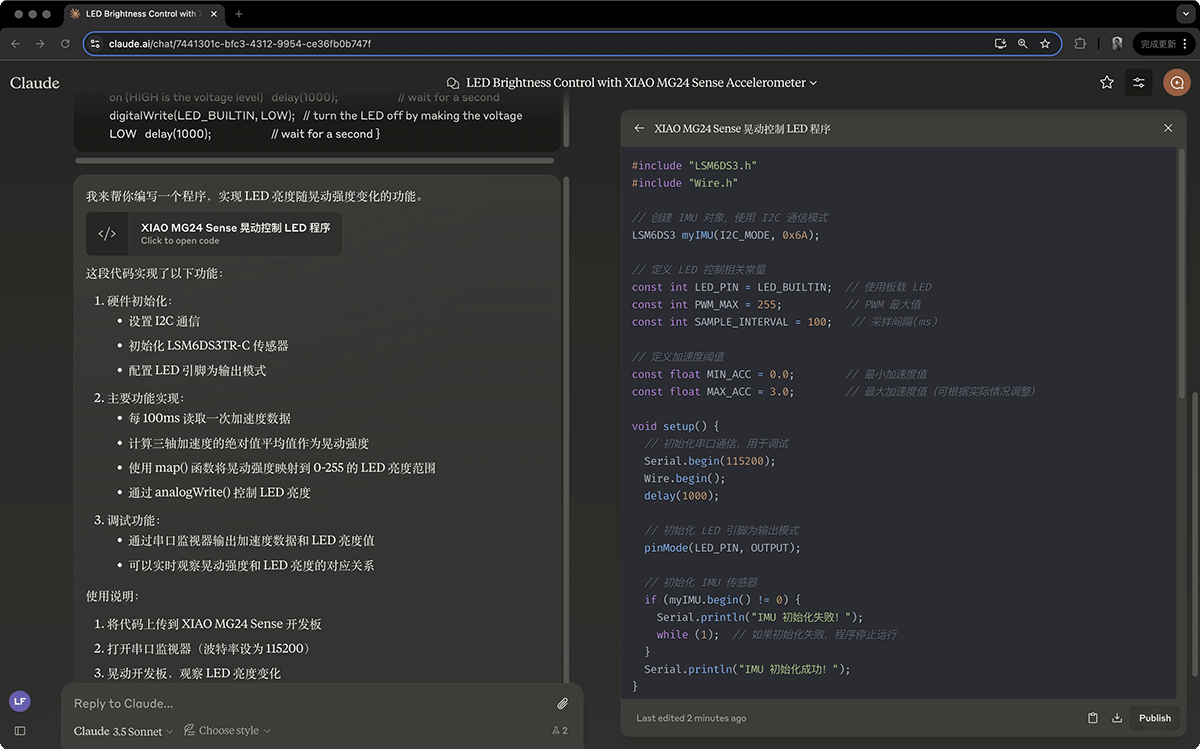Bookmark this page with the address bar star

1045,44
